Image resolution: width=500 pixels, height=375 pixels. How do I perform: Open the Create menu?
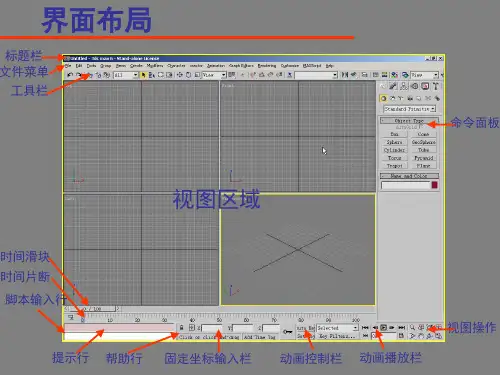click(x=136, y=66)
